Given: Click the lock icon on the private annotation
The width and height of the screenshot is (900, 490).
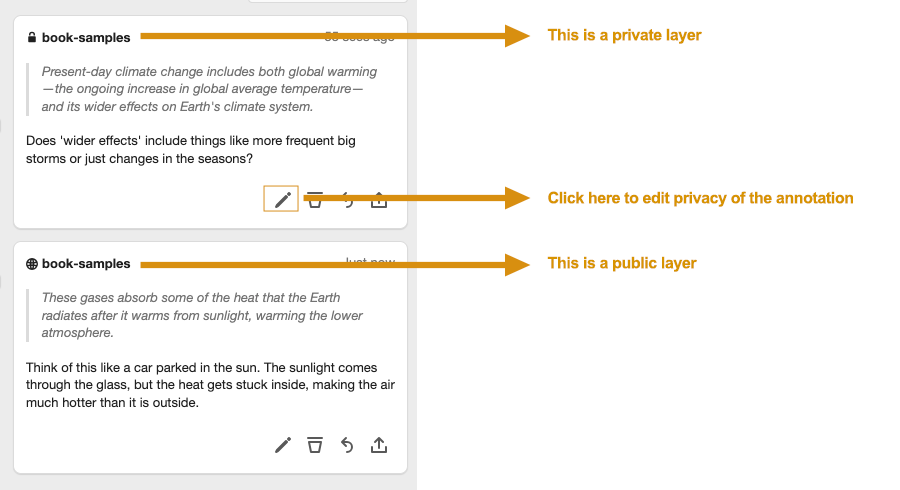Looking at the screenshot, I should 32,38.
